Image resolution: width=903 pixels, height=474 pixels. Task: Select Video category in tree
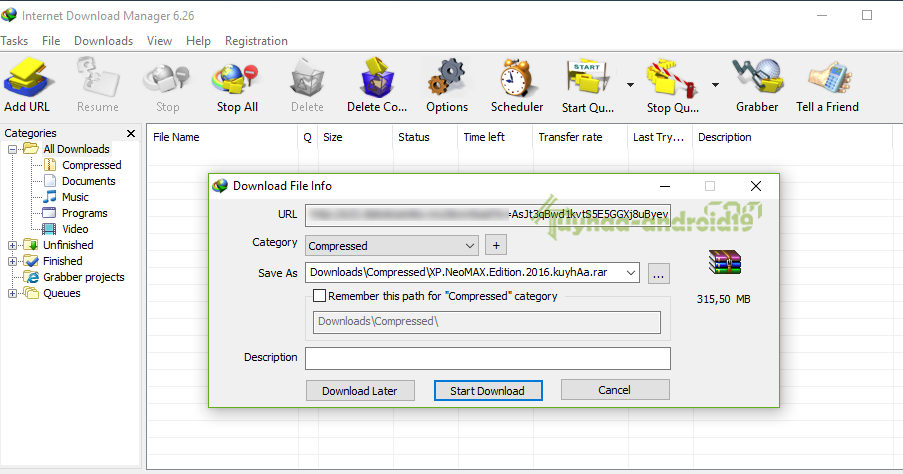point(75,229)
